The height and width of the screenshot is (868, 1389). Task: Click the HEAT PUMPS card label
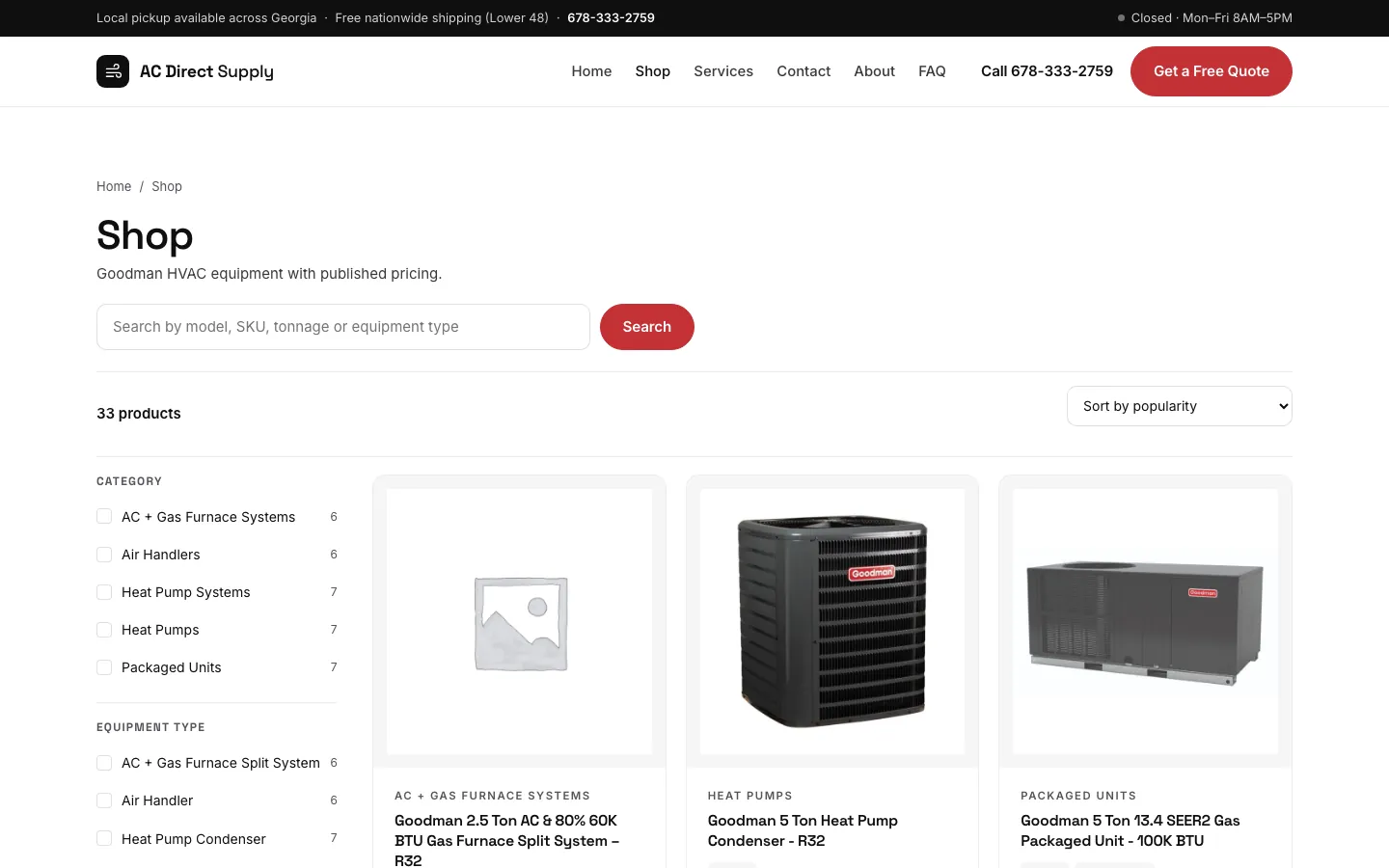[749, 796]
